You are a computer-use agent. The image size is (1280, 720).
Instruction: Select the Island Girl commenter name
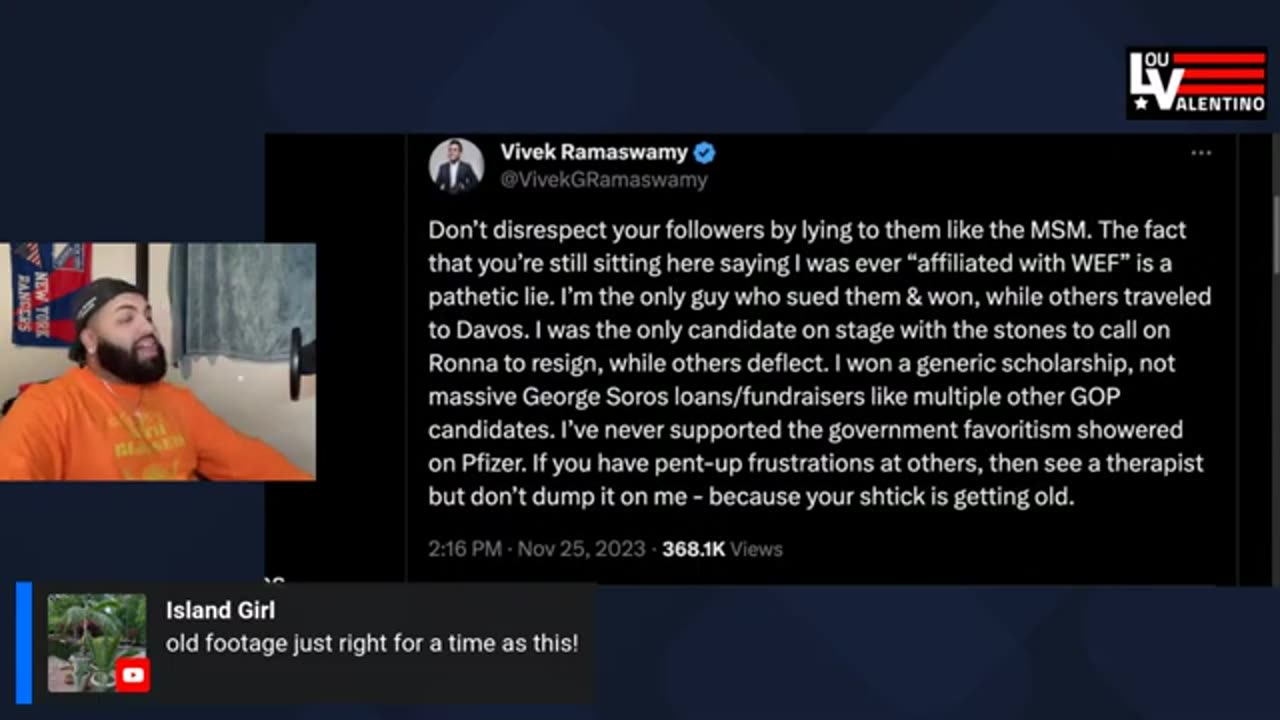tap(220, 610)
